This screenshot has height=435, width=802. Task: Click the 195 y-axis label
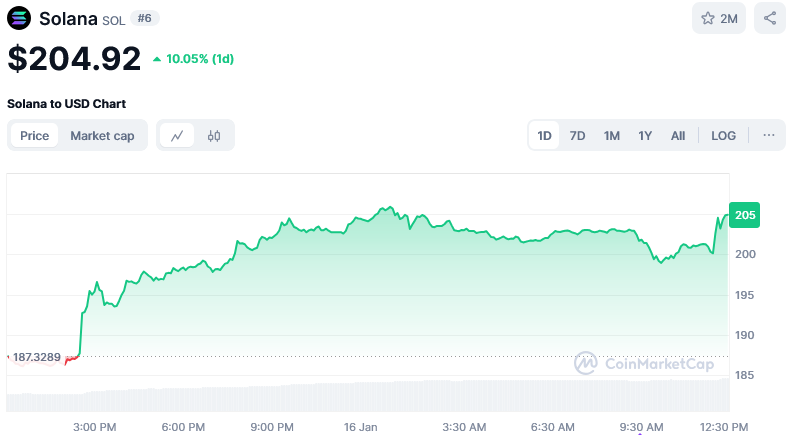click(x=744, y=295)
